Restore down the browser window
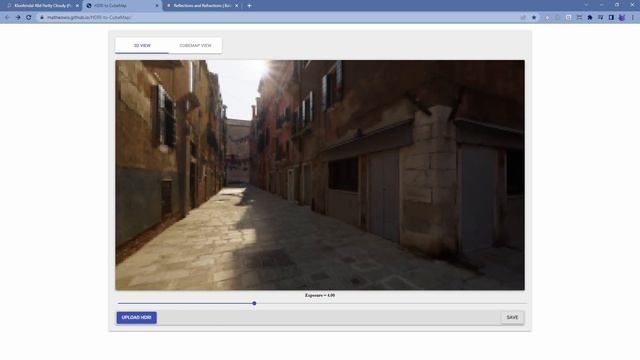The image size is (640, 360). (617, 5)
